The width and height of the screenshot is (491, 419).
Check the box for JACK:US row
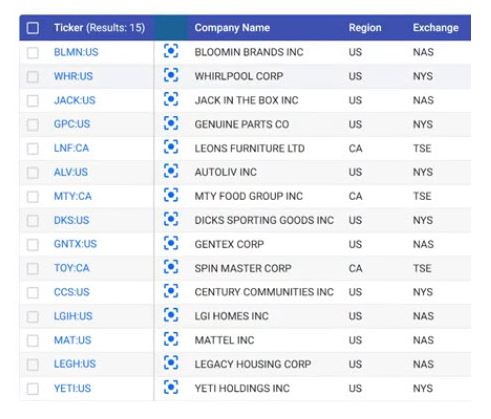pos(33,101)
